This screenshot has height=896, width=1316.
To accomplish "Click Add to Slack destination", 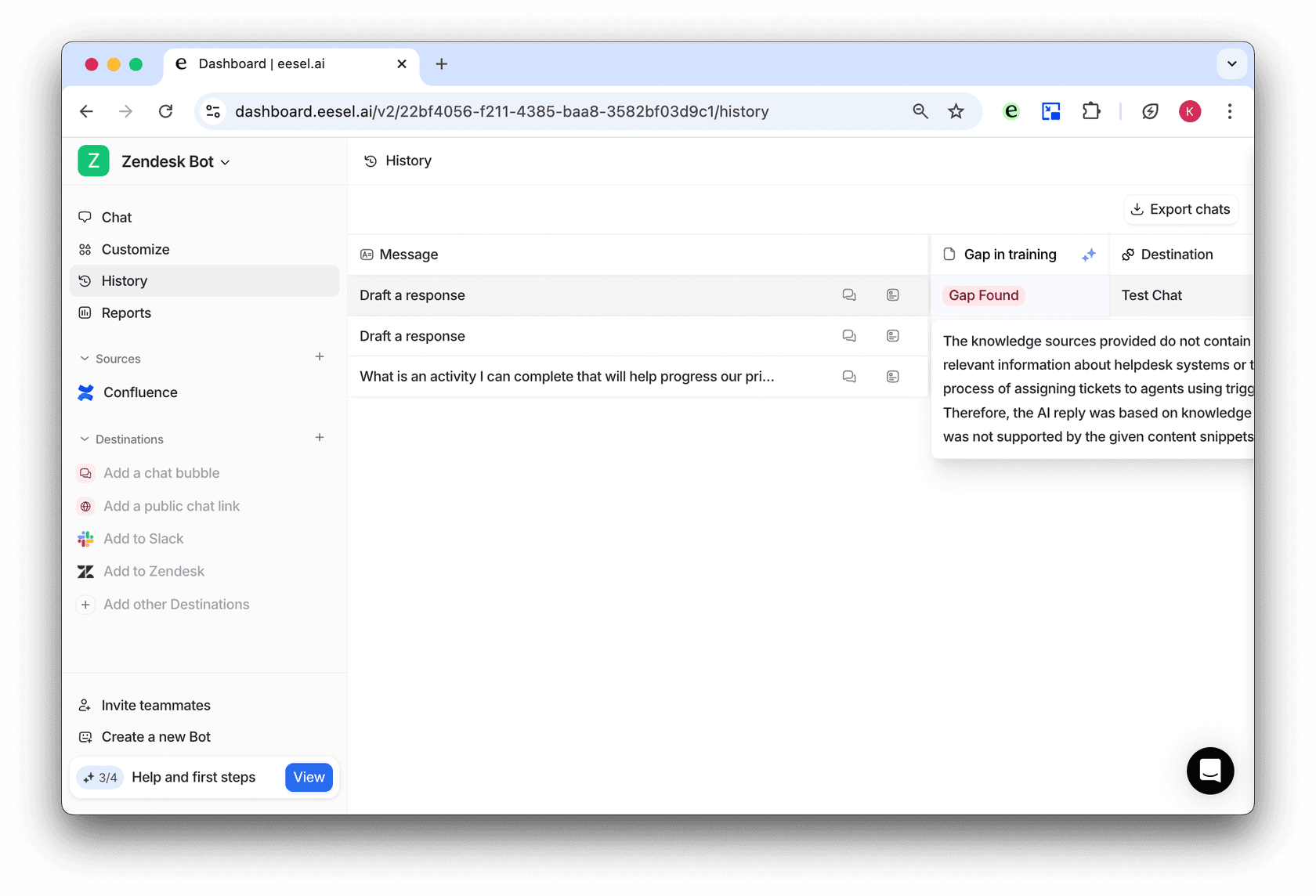I will (143, 539).
